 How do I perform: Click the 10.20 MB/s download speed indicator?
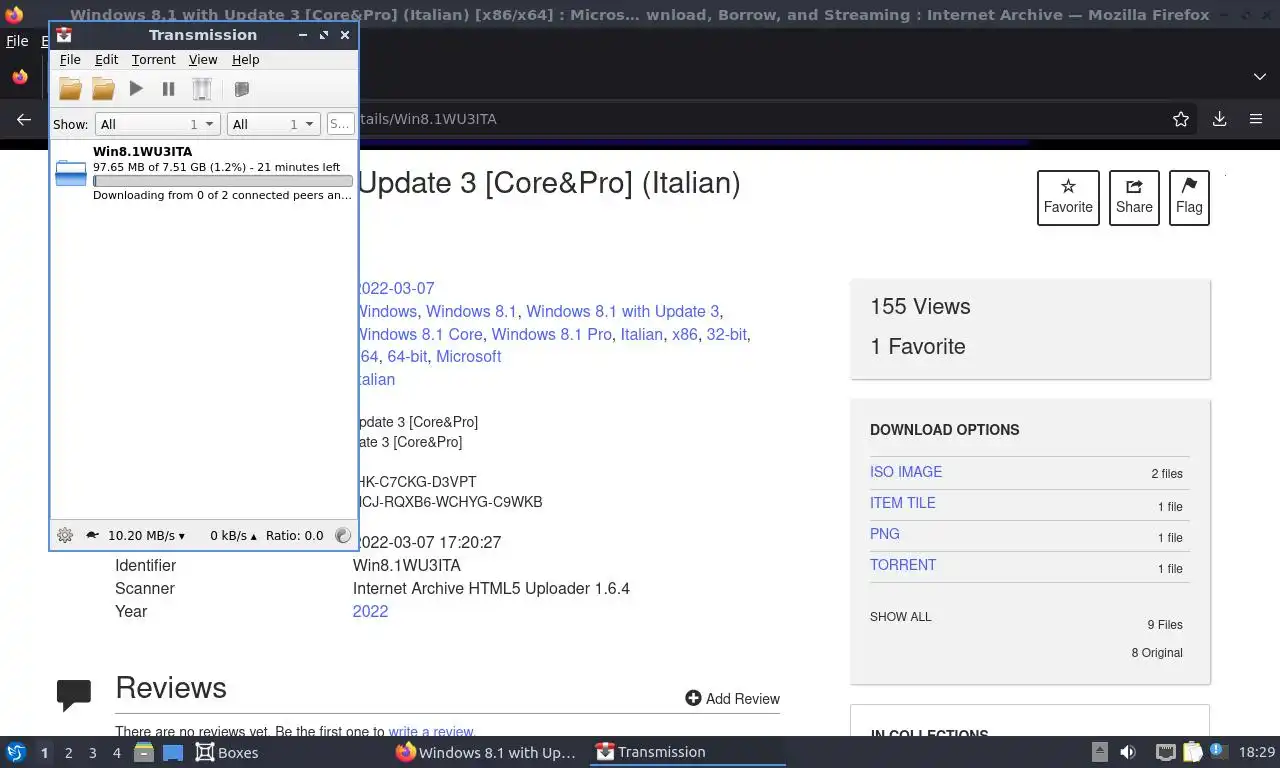(x=146, y=535)
